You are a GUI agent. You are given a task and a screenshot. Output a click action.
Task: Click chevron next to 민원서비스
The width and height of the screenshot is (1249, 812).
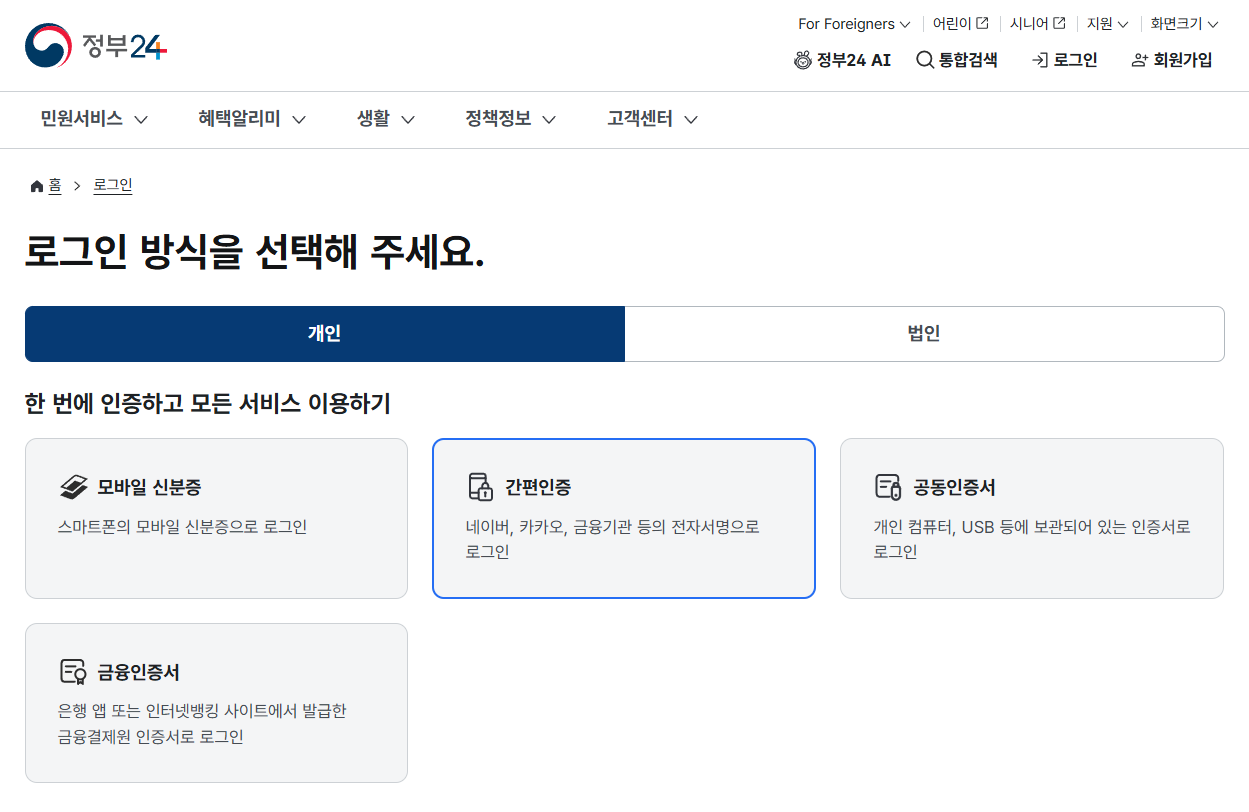(141, 120)
